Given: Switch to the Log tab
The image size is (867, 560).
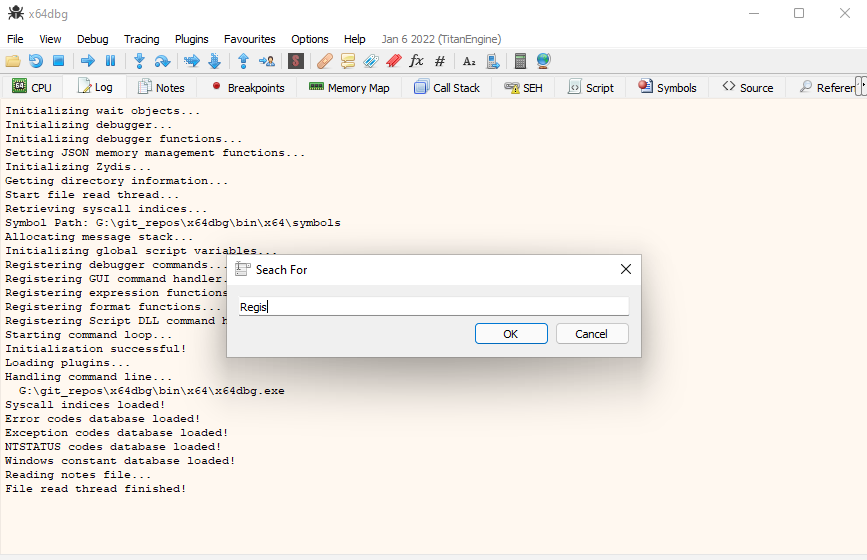Looking at the screenshot, I should click(x=95, y=87).
